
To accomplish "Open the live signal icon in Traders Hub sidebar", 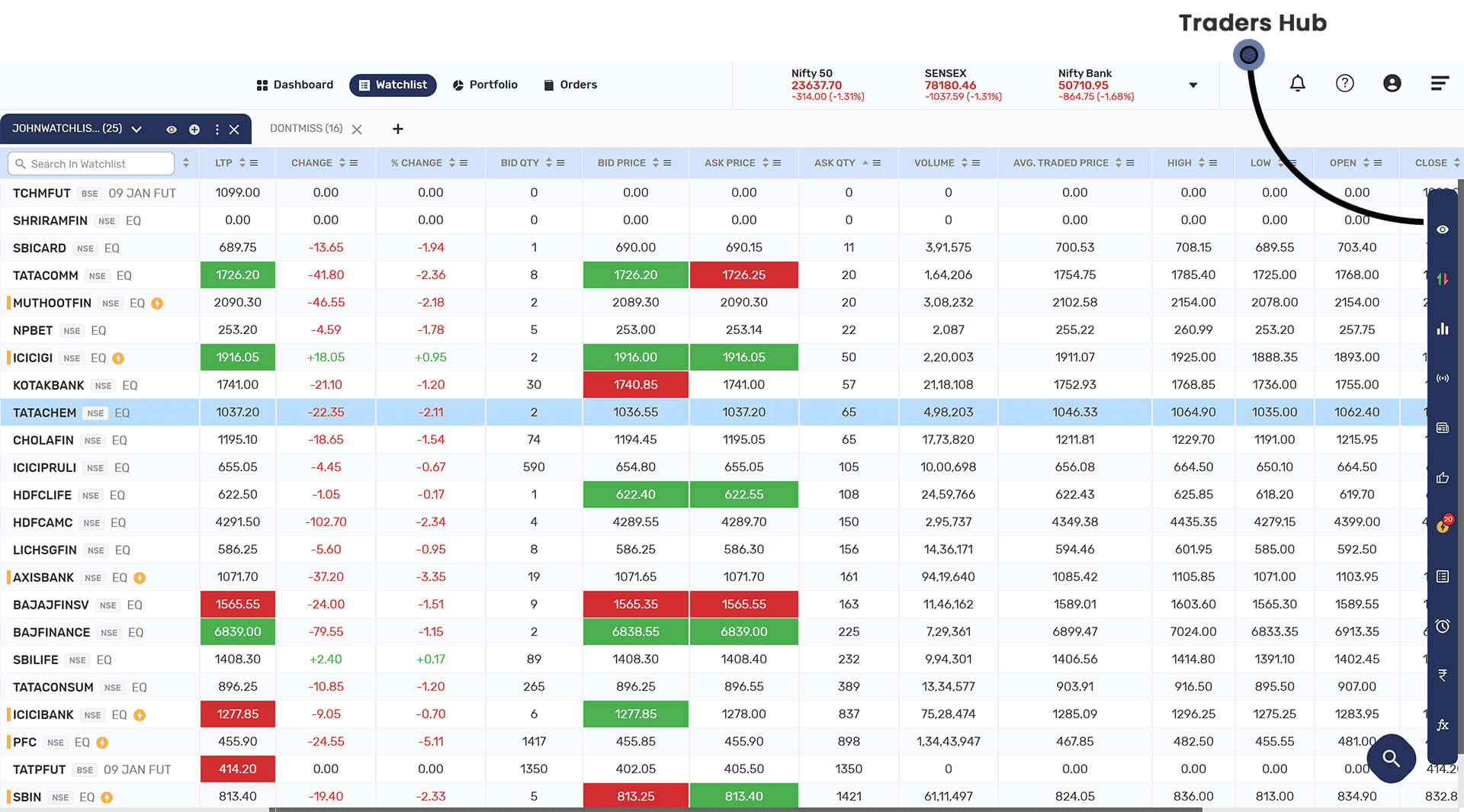I will pyautogui.click(x=1442, y=378).
